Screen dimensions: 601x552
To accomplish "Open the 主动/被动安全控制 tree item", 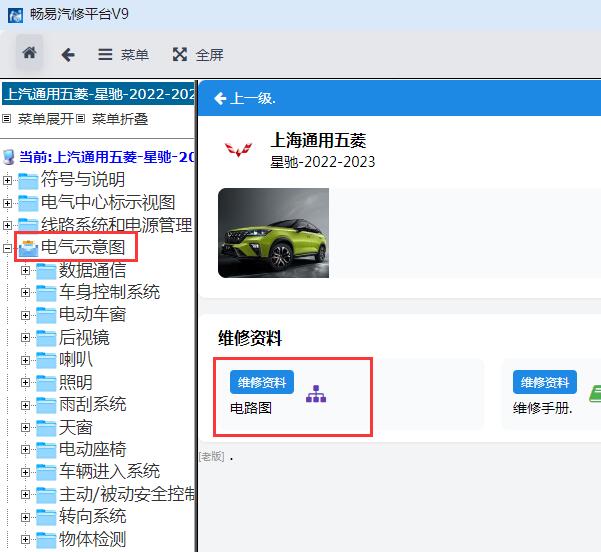I will point(127,494).
